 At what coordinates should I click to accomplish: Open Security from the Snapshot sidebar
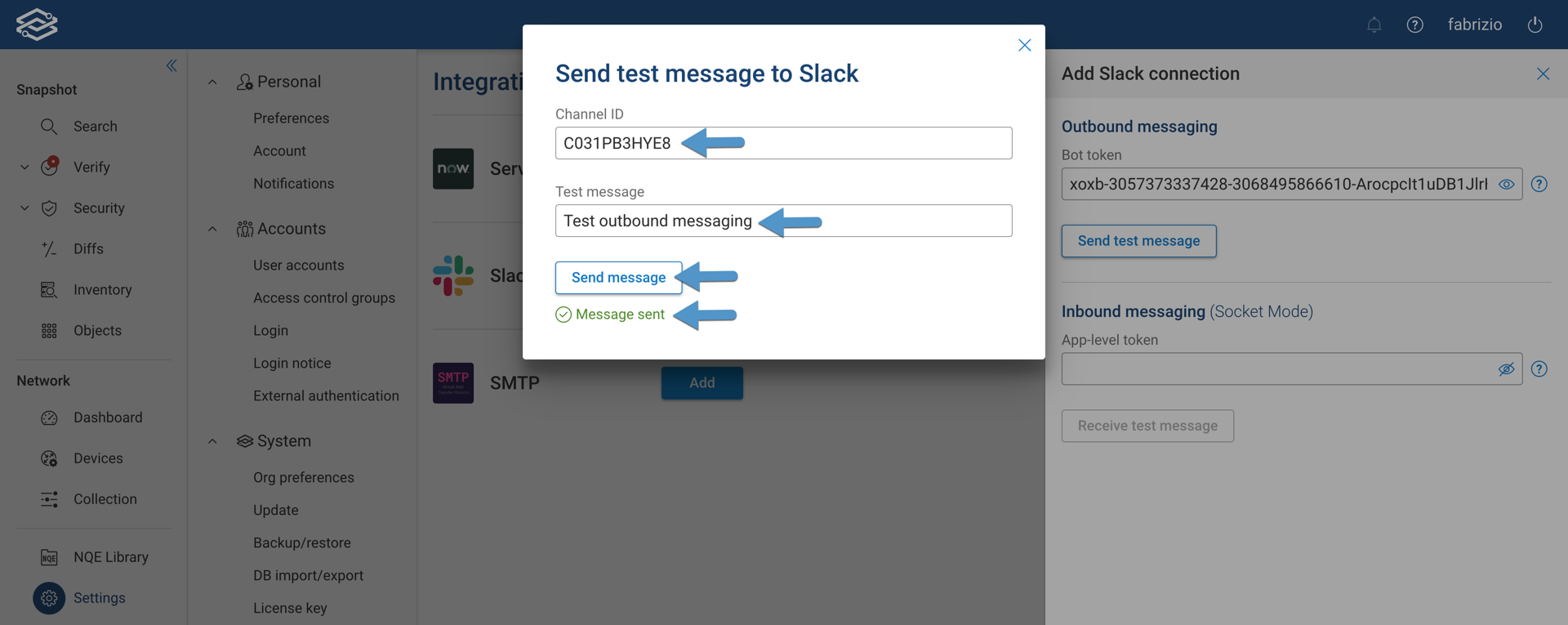pyautogui.click(x=51, y=208)
